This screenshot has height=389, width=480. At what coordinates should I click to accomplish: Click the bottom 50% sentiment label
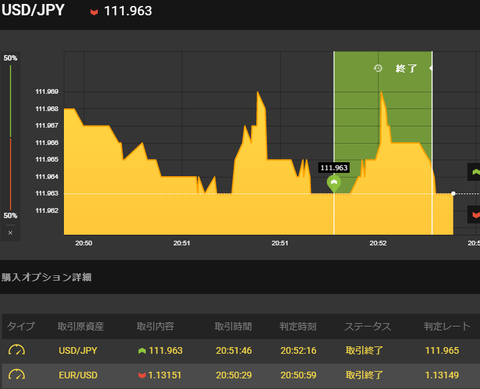(10, 216)
